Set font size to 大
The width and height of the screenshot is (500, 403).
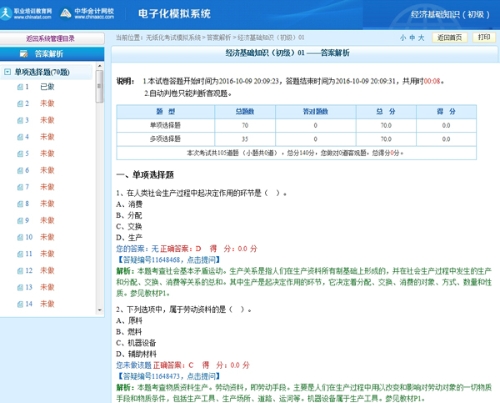click(x=421, y=38)
